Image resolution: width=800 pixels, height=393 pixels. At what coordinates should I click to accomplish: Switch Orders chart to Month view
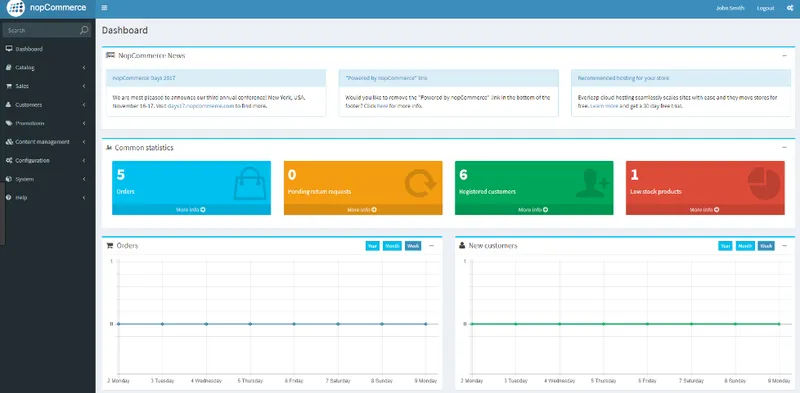click(x=392, y=246)
